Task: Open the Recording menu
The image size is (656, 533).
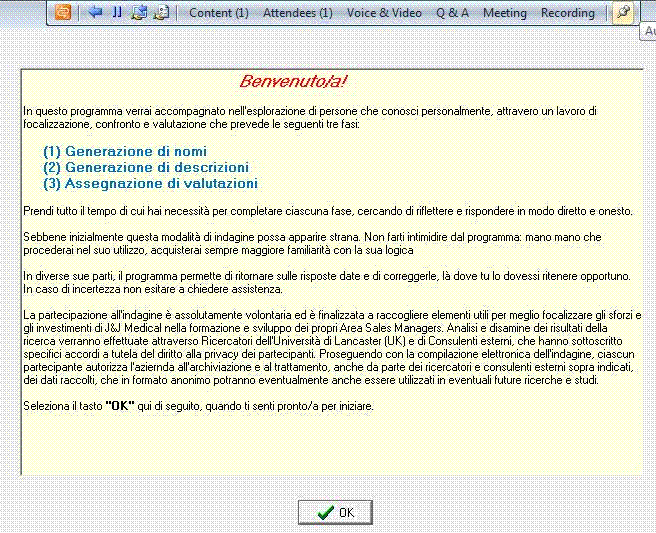Action: [568, 13]
